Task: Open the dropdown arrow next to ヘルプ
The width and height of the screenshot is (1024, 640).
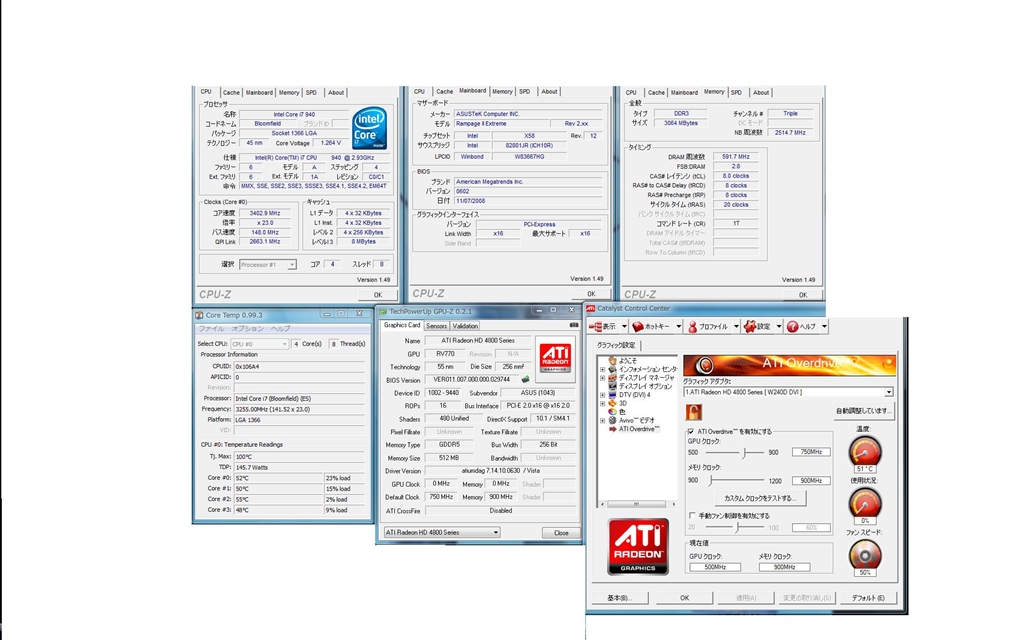Action: pyautogui.click(x=824, y=327)
